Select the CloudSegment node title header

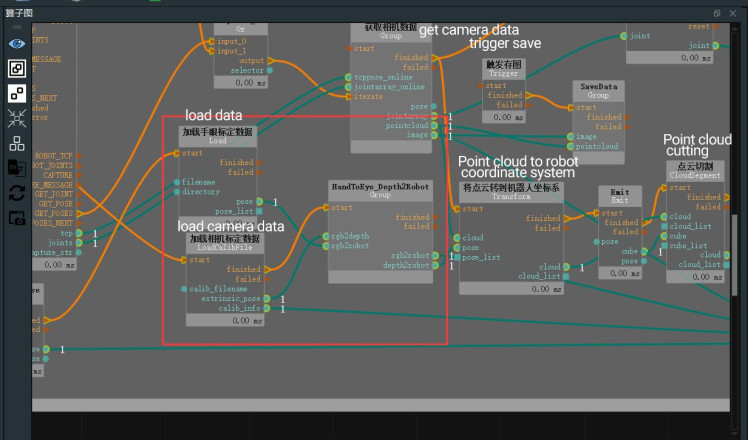tap(695, 171)
